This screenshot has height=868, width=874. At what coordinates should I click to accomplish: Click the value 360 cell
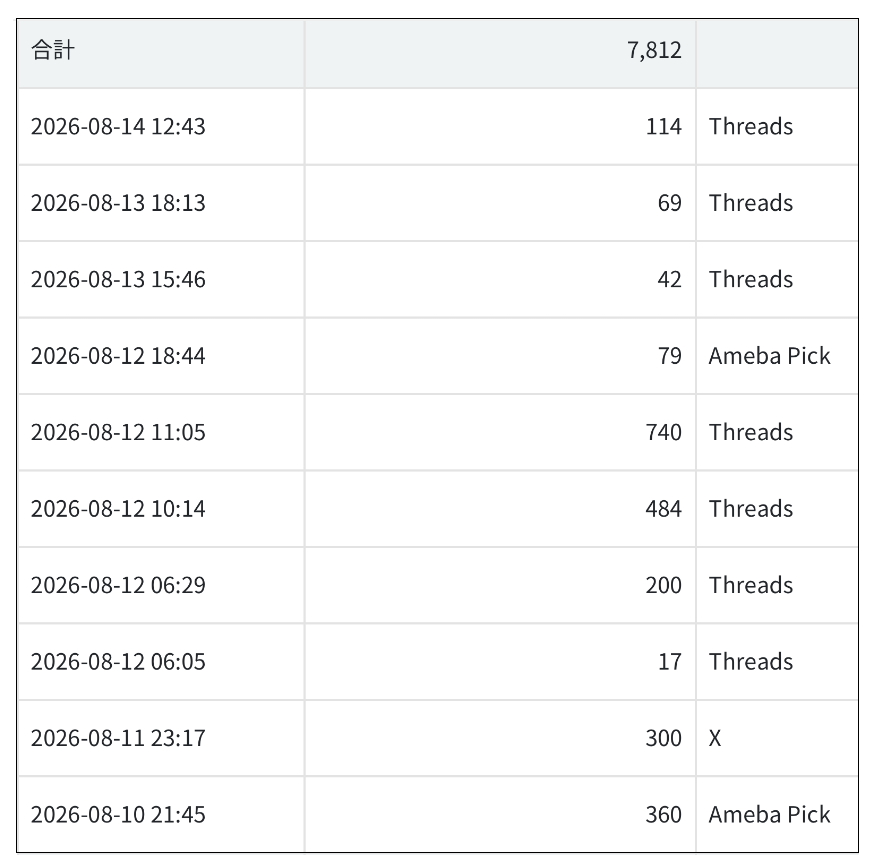click(500, 814)
